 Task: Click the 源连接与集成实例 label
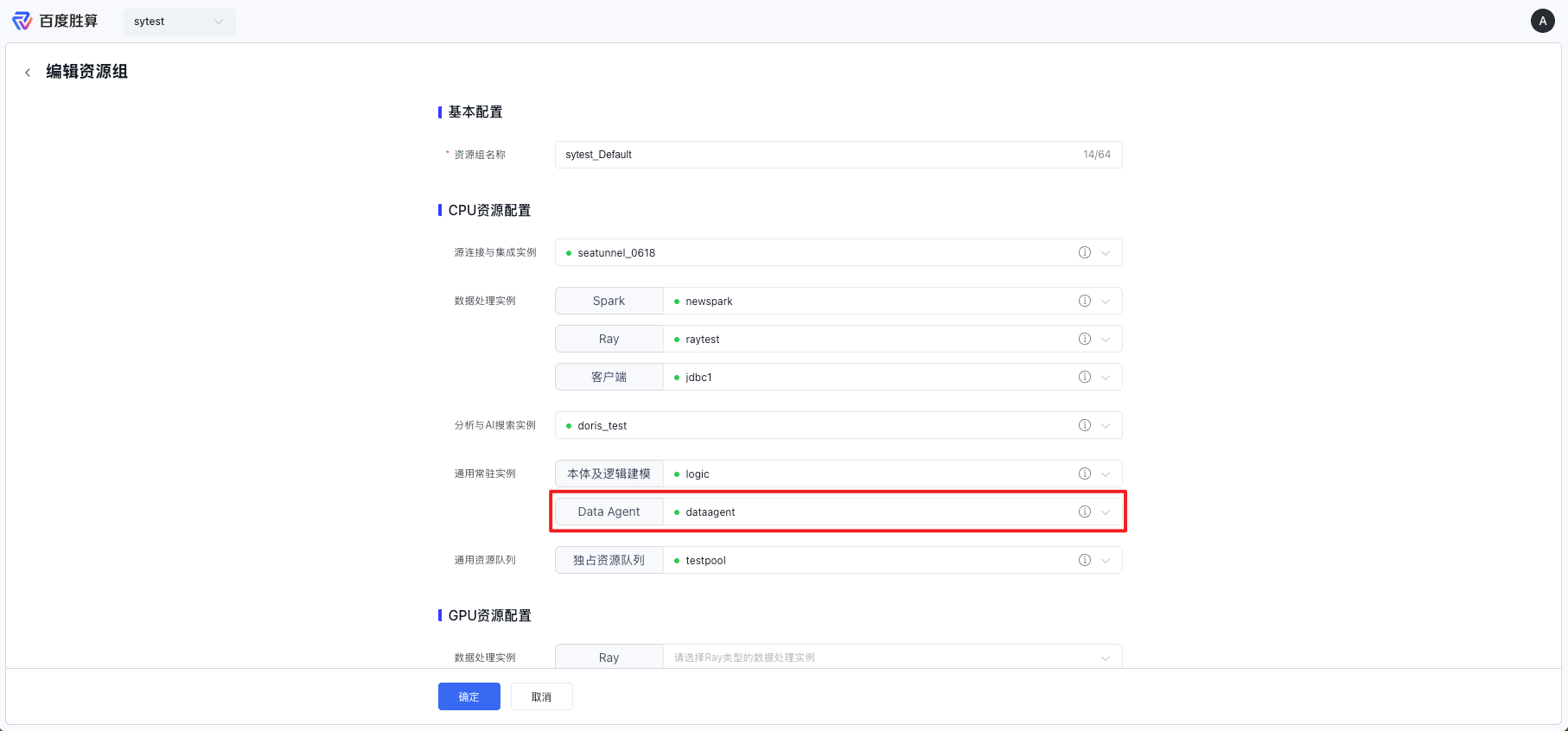pyautogui.click(x=495, y=252)
